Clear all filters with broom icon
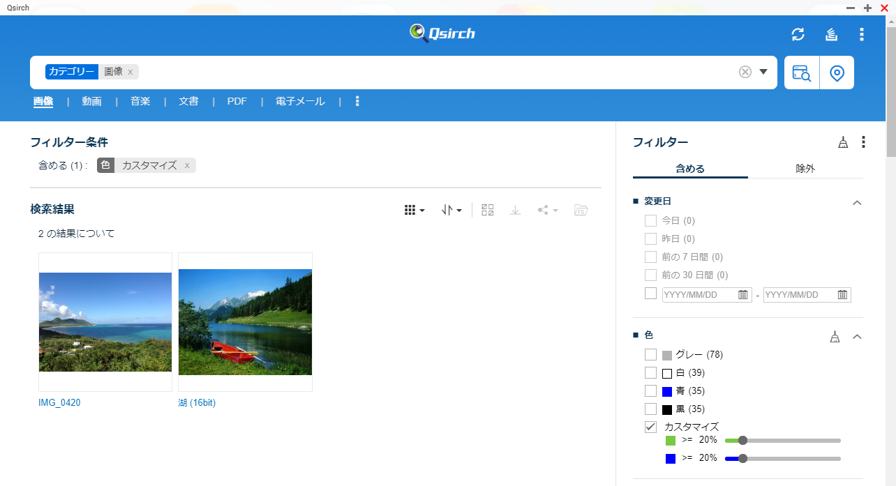Image resolution: width=896 pixels, height=486 pixels. point(843,142)
